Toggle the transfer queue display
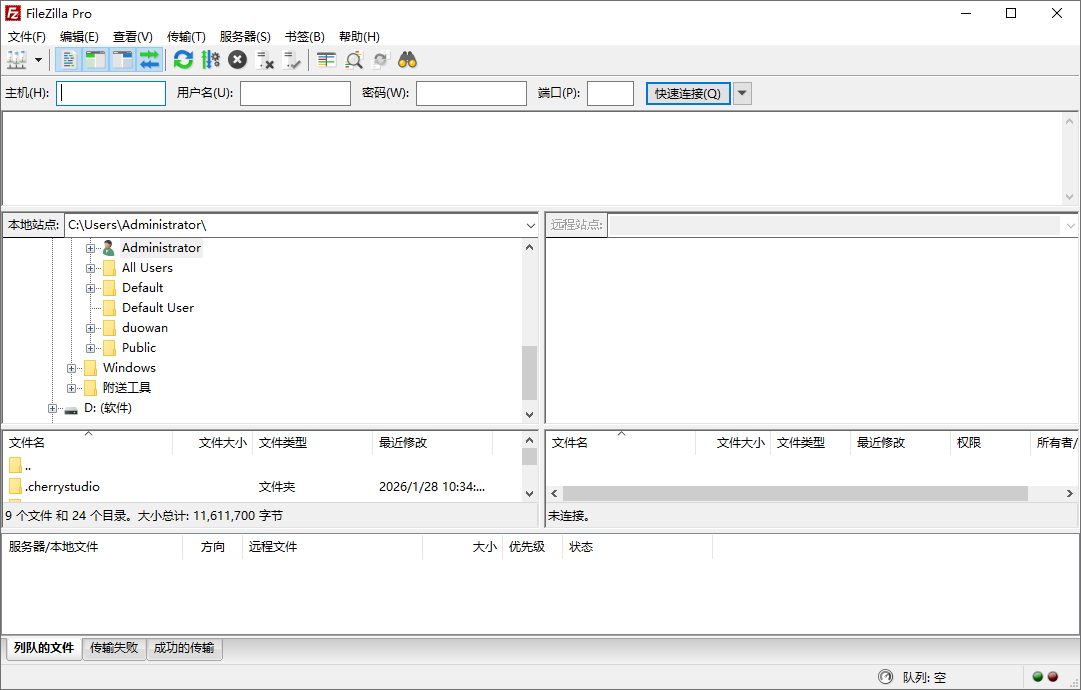Image resolution: width=1081 pixels, height=690 pixels. click(x=149, y=59)
